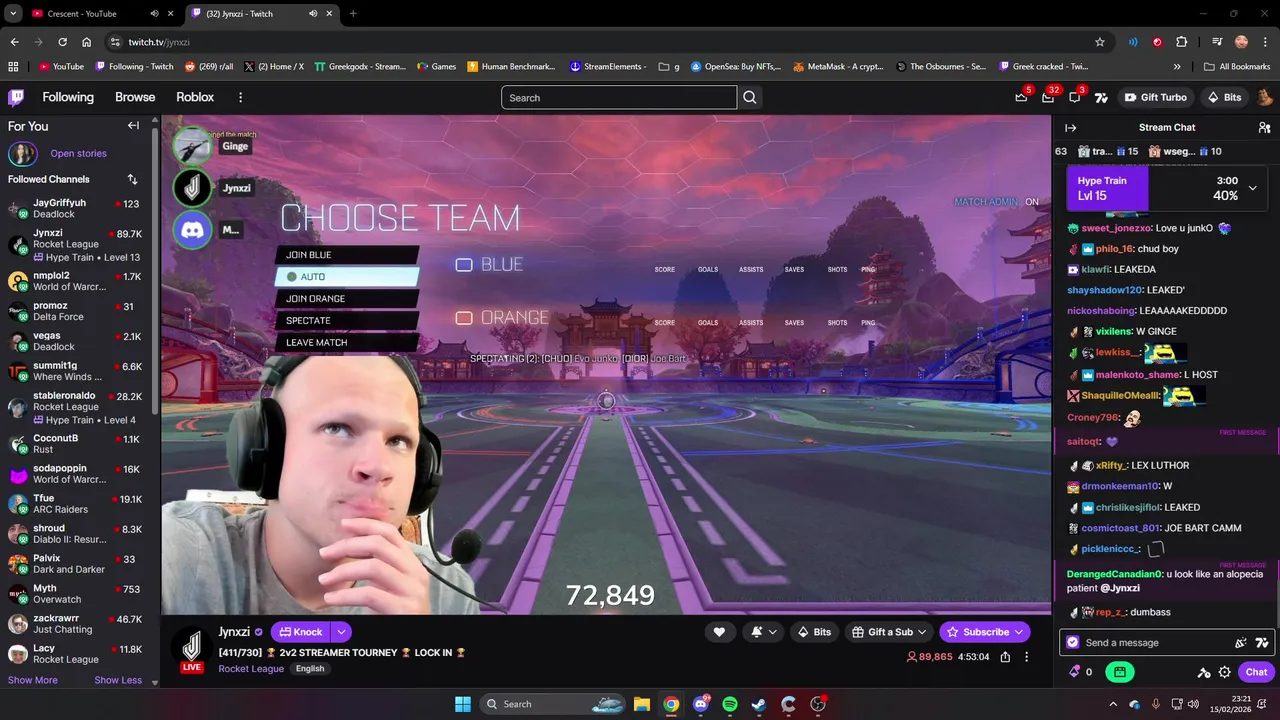
Task: Open sodapoppin channel in sidebar
Action: pyautogui.click(x=75, y=474)
